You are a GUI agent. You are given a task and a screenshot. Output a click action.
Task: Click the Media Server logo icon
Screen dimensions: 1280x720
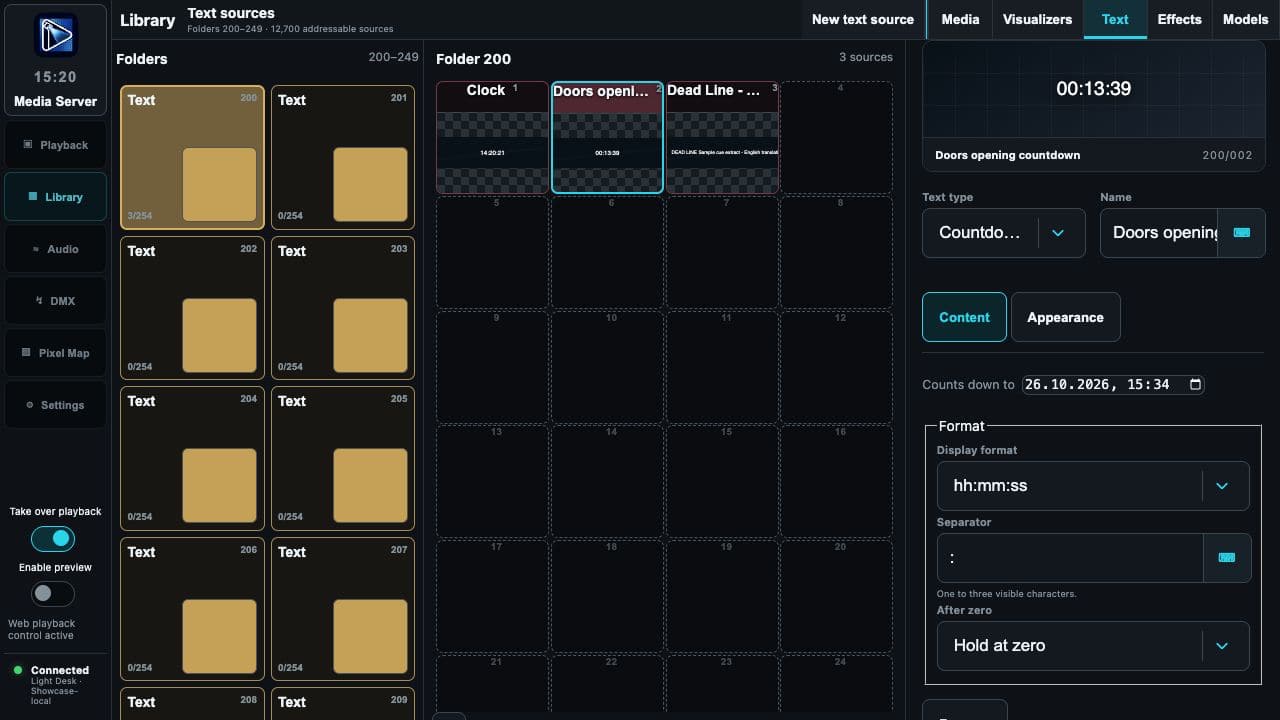tap(55, 36)
